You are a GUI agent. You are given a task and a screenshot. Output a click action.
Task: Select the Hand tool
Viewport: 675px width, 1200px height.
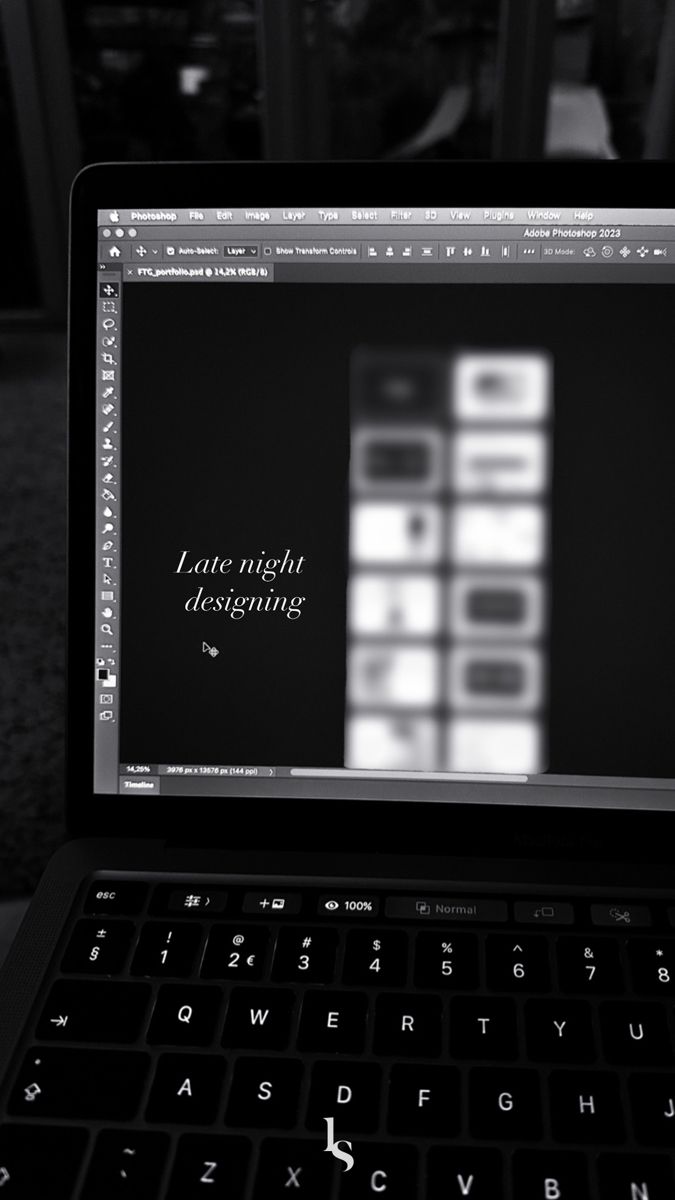click(109, 613)
